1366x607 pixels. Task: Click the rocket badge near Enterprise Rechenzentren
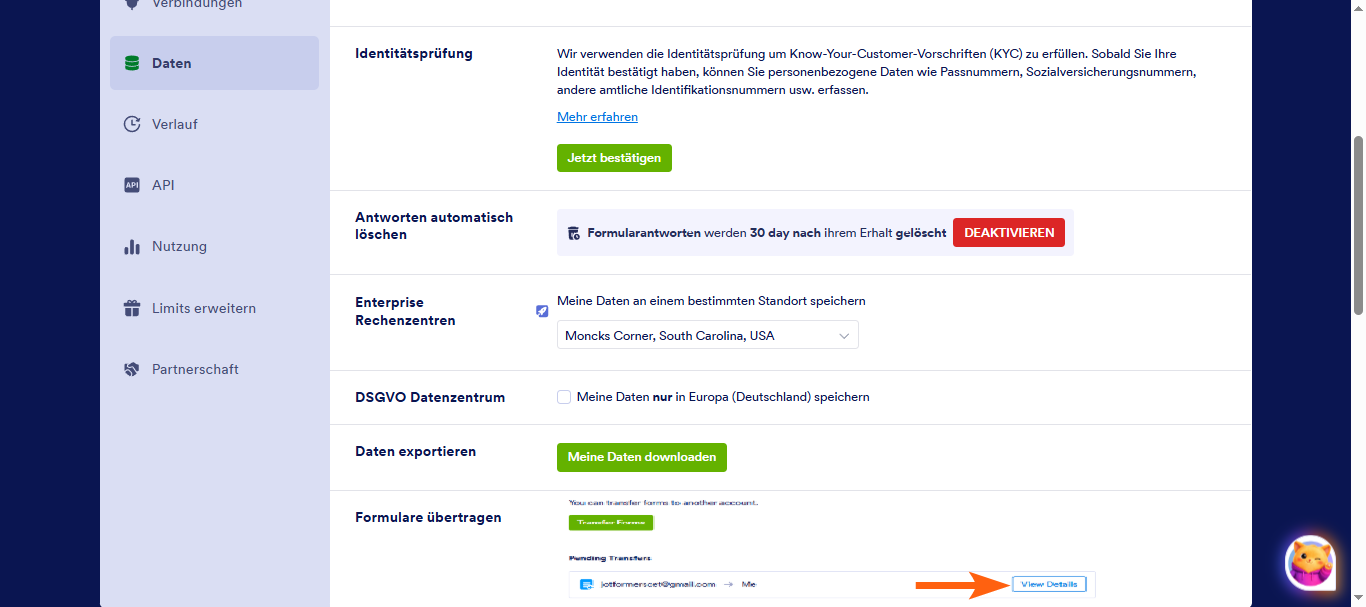pos(542,311)
